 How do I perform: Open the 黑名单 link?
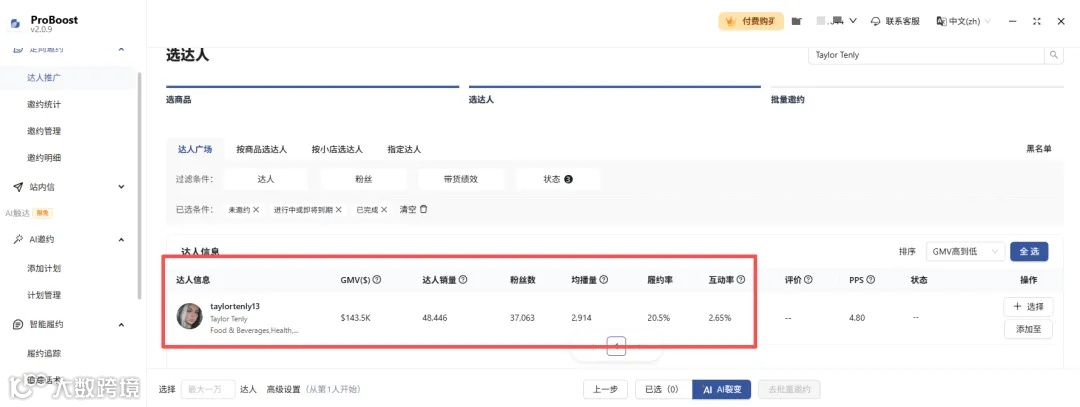(x=1039, y=149)
